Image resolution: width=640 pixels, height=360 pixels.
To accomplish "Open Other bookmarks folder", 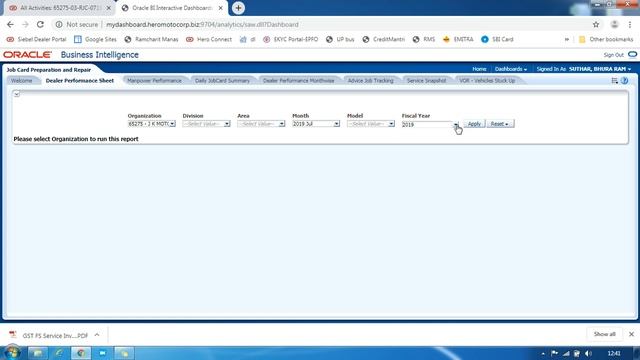I will [606, 39].
